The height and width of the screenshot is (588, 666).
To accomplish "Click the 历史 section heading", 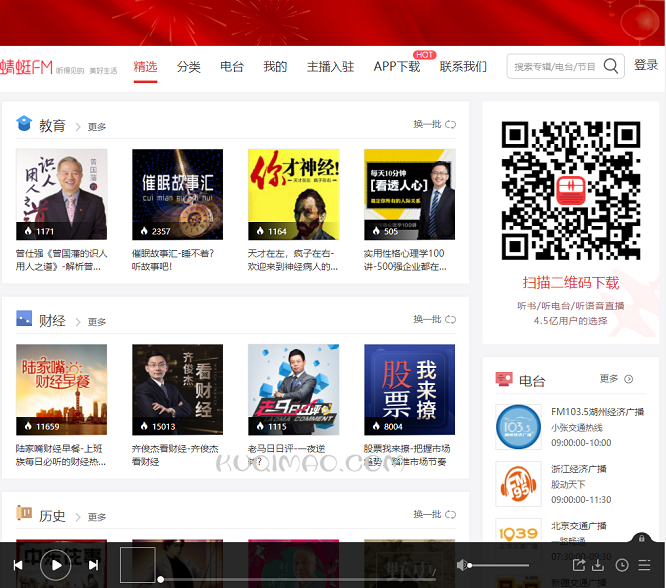I will point(52,516).
